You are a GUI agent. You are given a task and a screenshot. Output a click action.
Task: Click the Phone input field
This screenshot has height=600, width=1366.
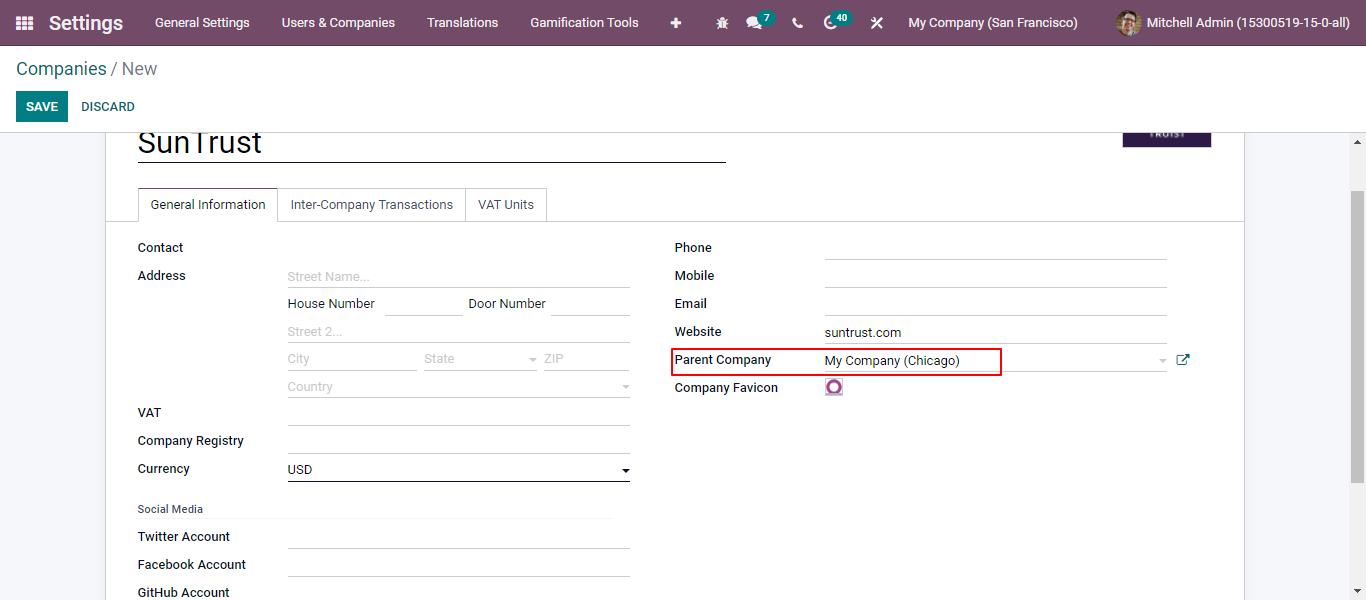(x=996, y=248)
